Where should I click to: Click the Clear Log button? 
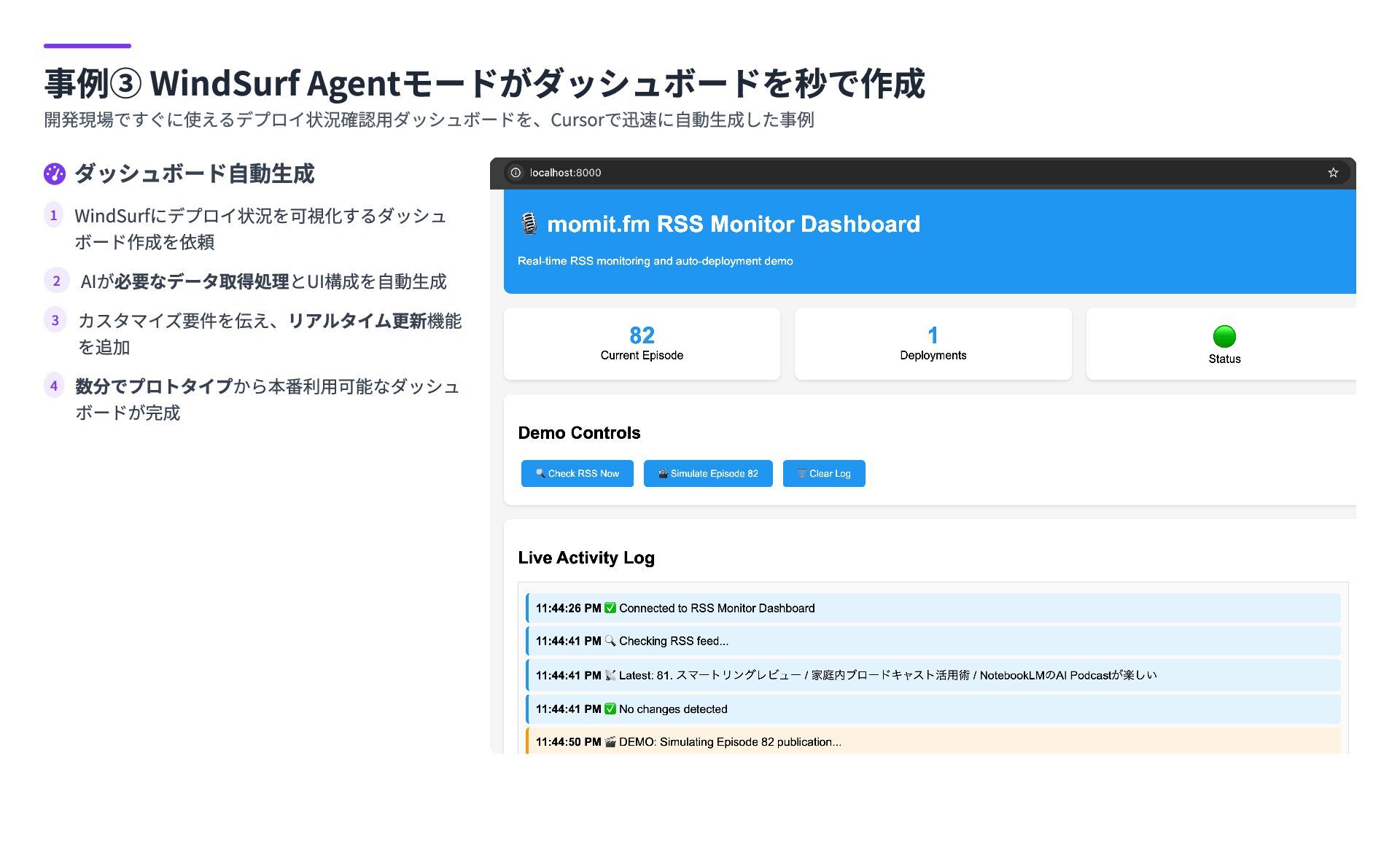coord(823,474)
